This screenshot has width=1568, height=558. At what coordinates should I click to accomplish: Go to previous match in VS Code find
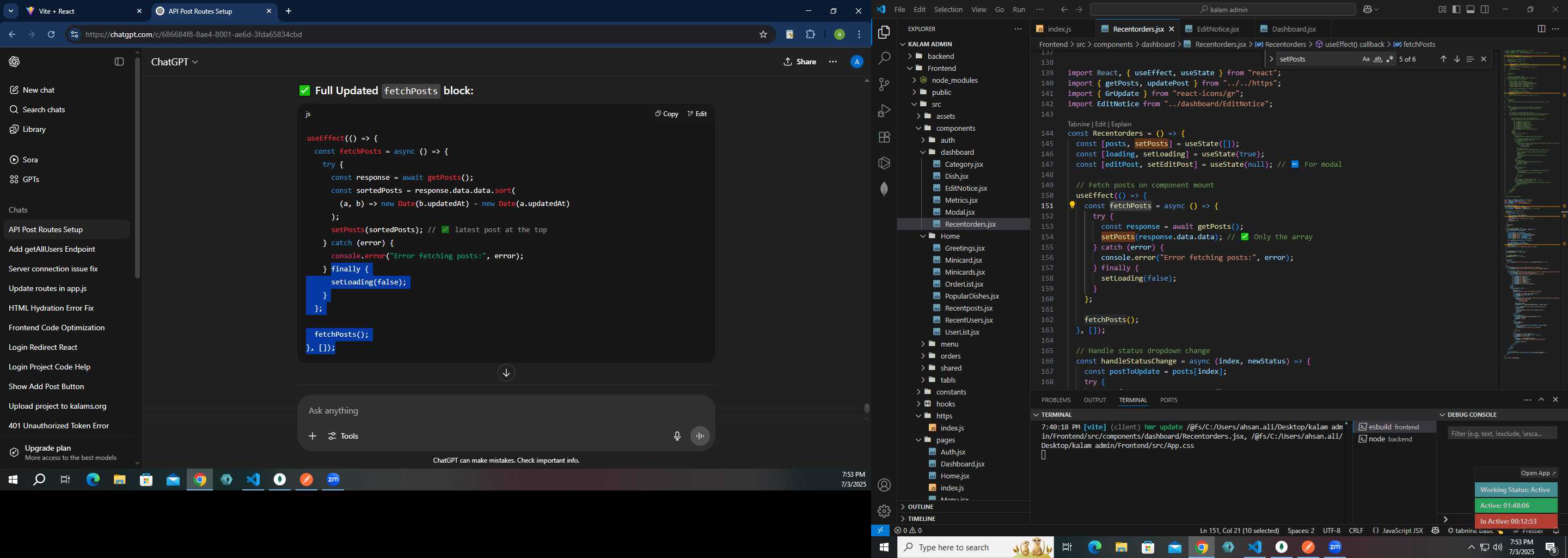(x=1443, y=59)
